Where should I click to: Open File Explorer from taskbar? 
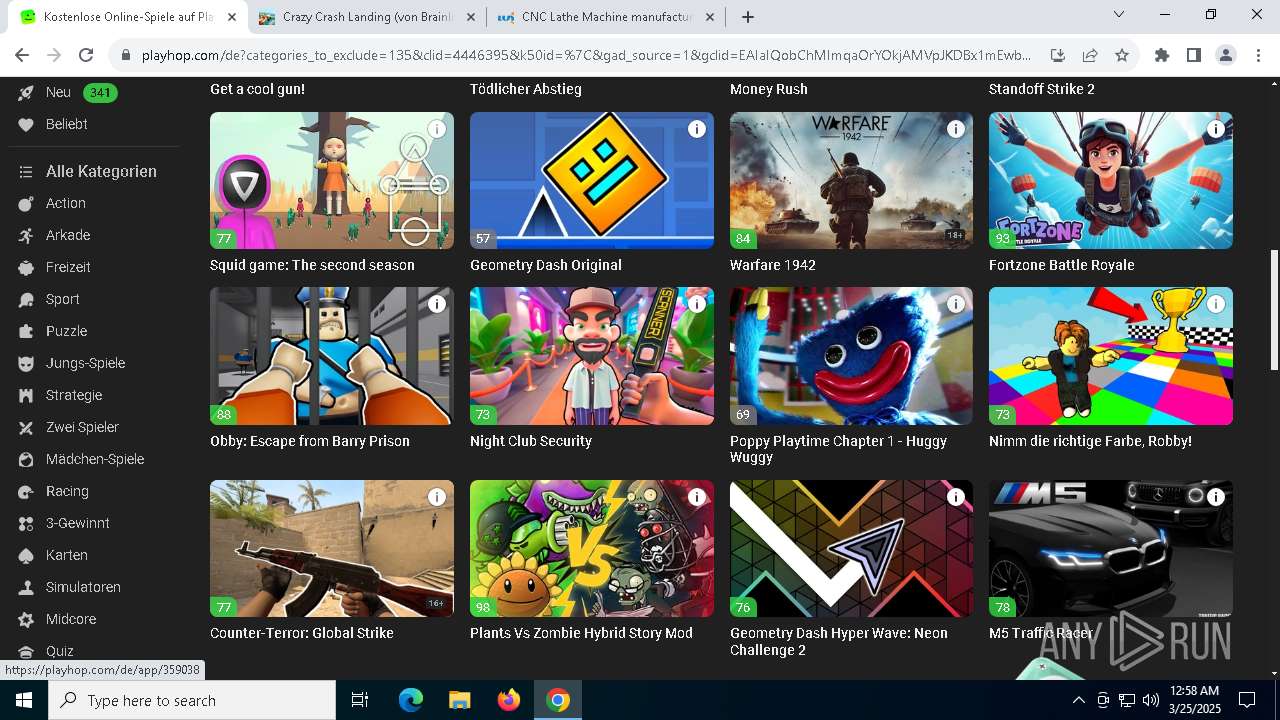[x=460, y=700]
